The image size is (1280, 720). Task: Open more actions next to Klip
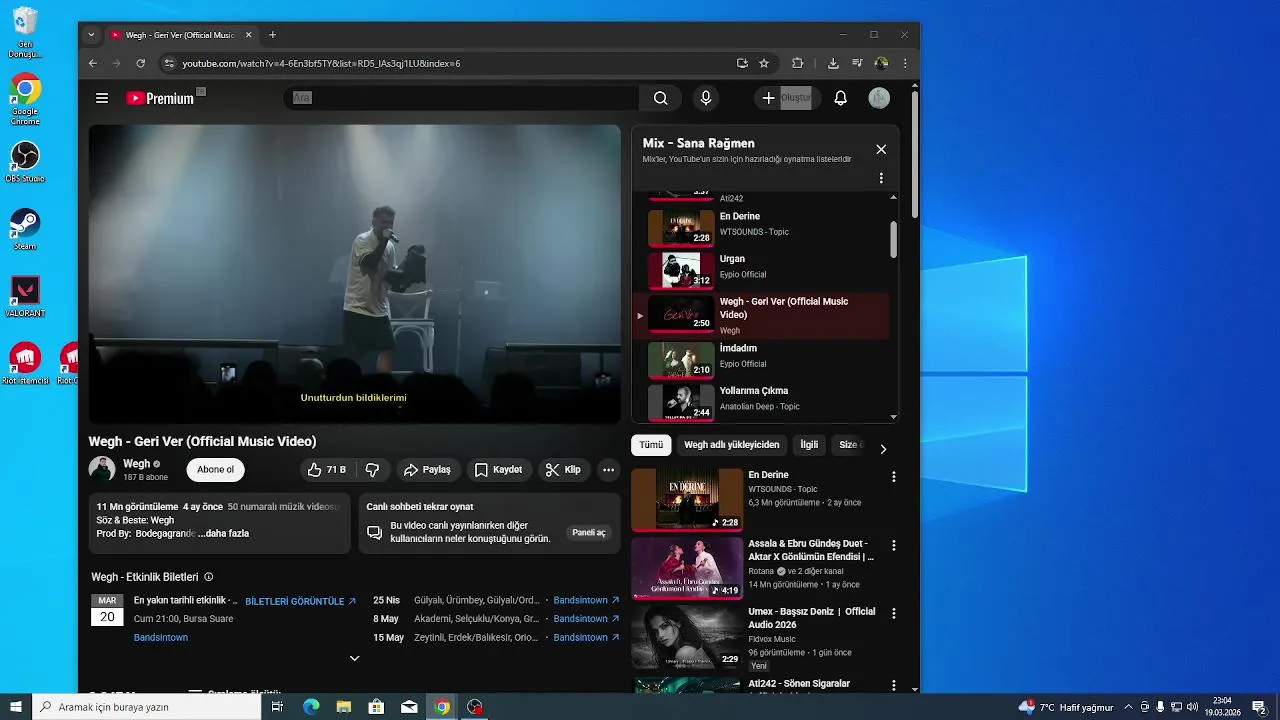608,470
